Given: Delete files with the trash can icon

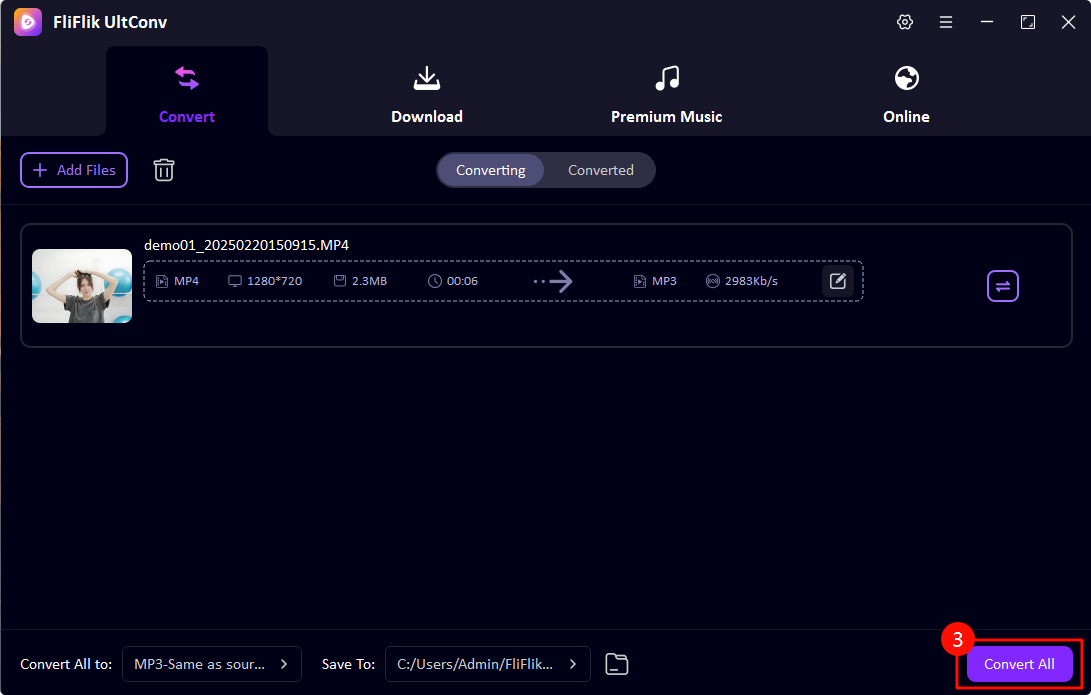Looking at the screenshot, I should tap(164, 170).
